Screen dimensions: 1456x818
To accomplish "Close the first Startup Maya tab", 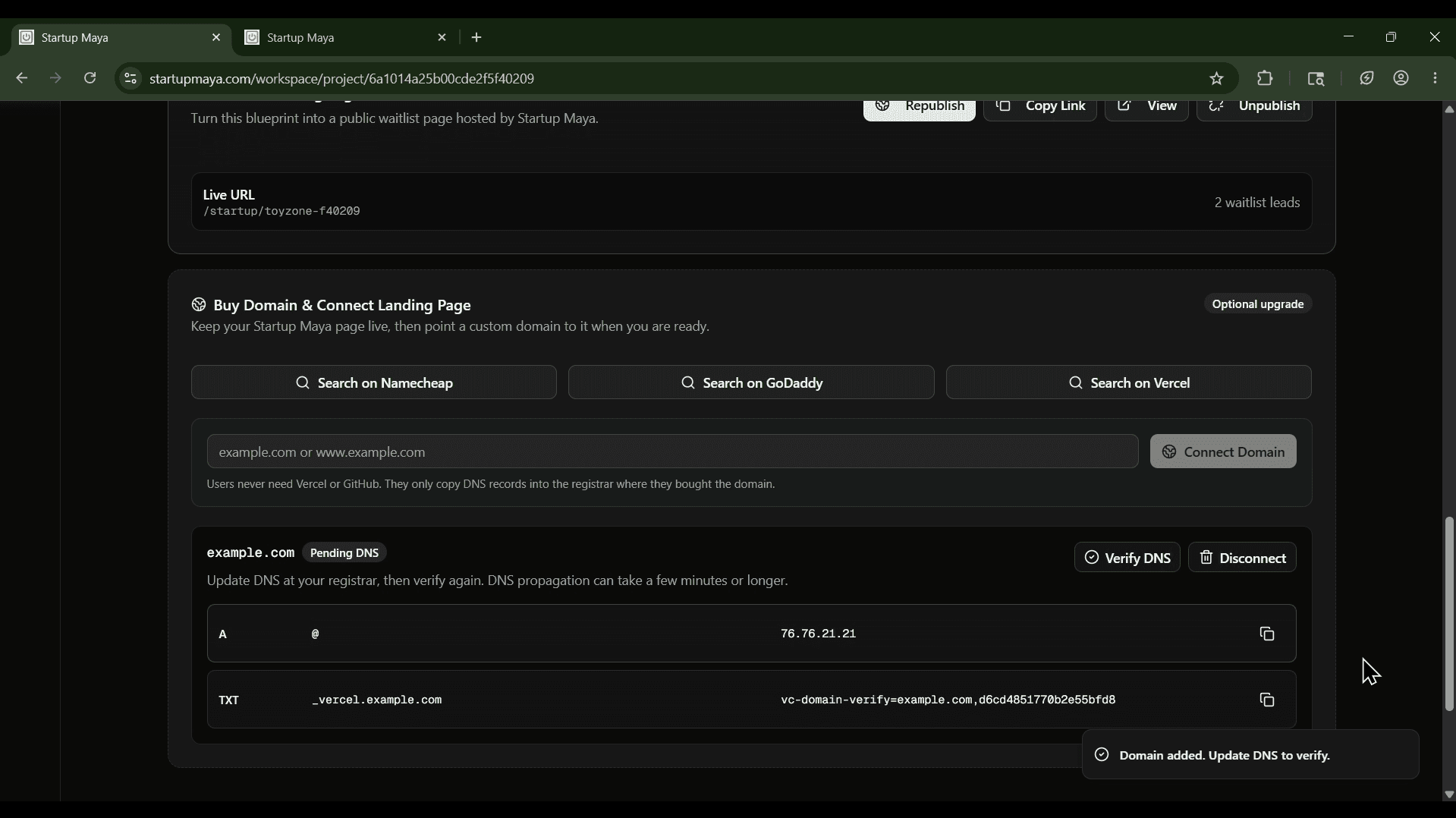I will [x=216, y=37].
